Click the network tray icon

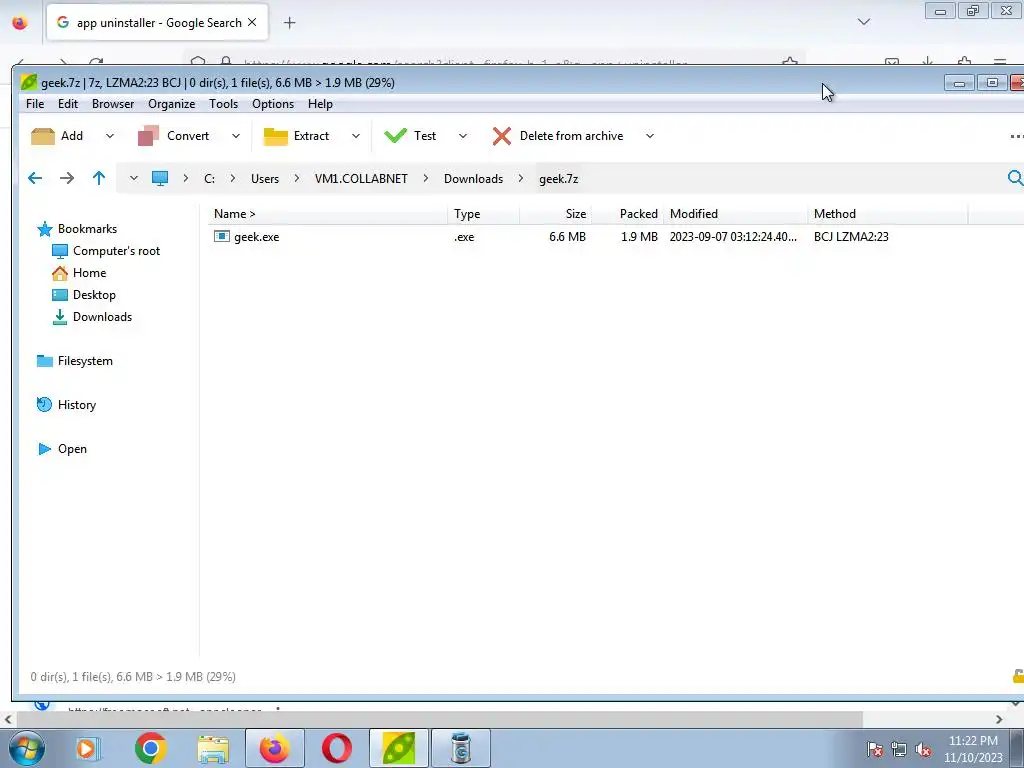(899, 750)
